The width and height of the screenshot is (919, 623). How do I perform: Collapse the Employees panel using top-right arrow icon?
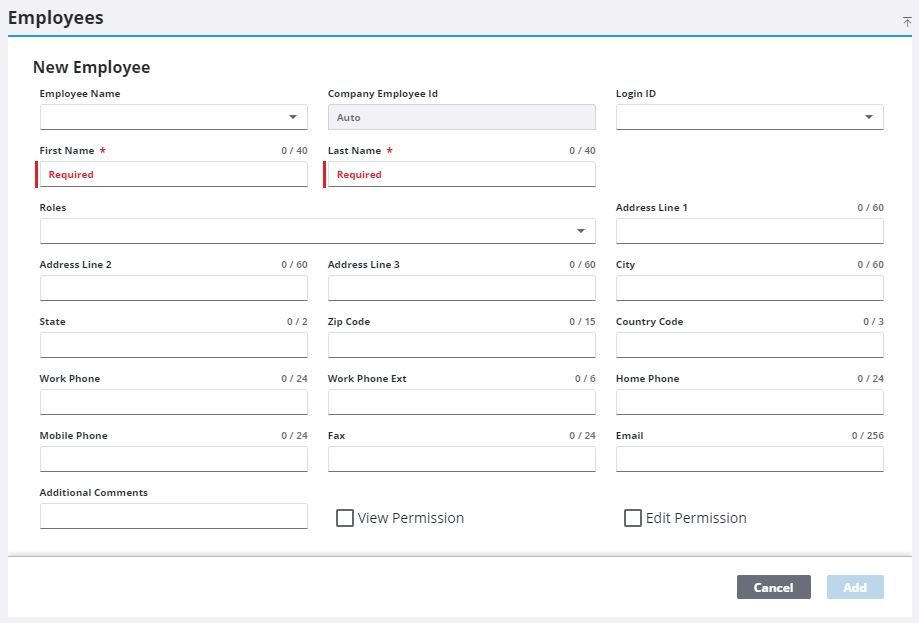(x=907, y=21)
